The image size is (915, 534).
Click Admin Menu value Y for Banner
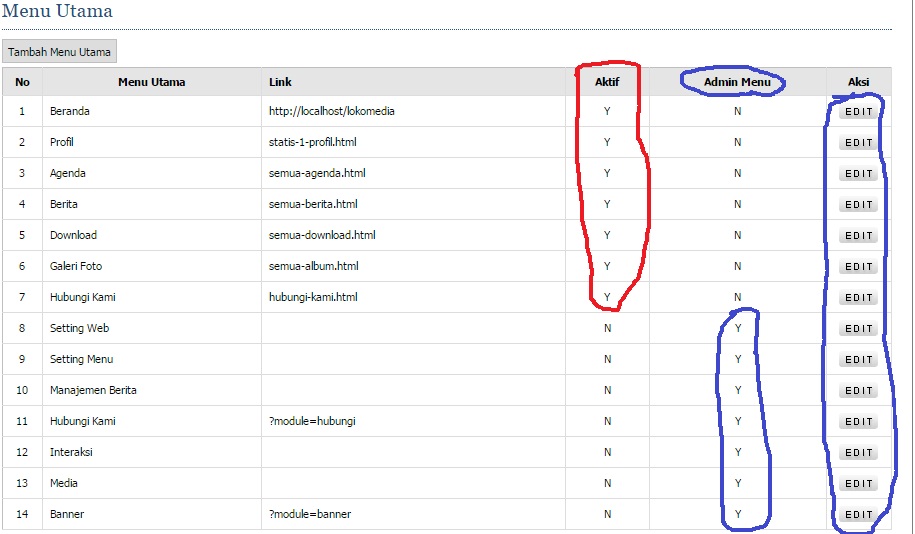[x=738, y=514]
